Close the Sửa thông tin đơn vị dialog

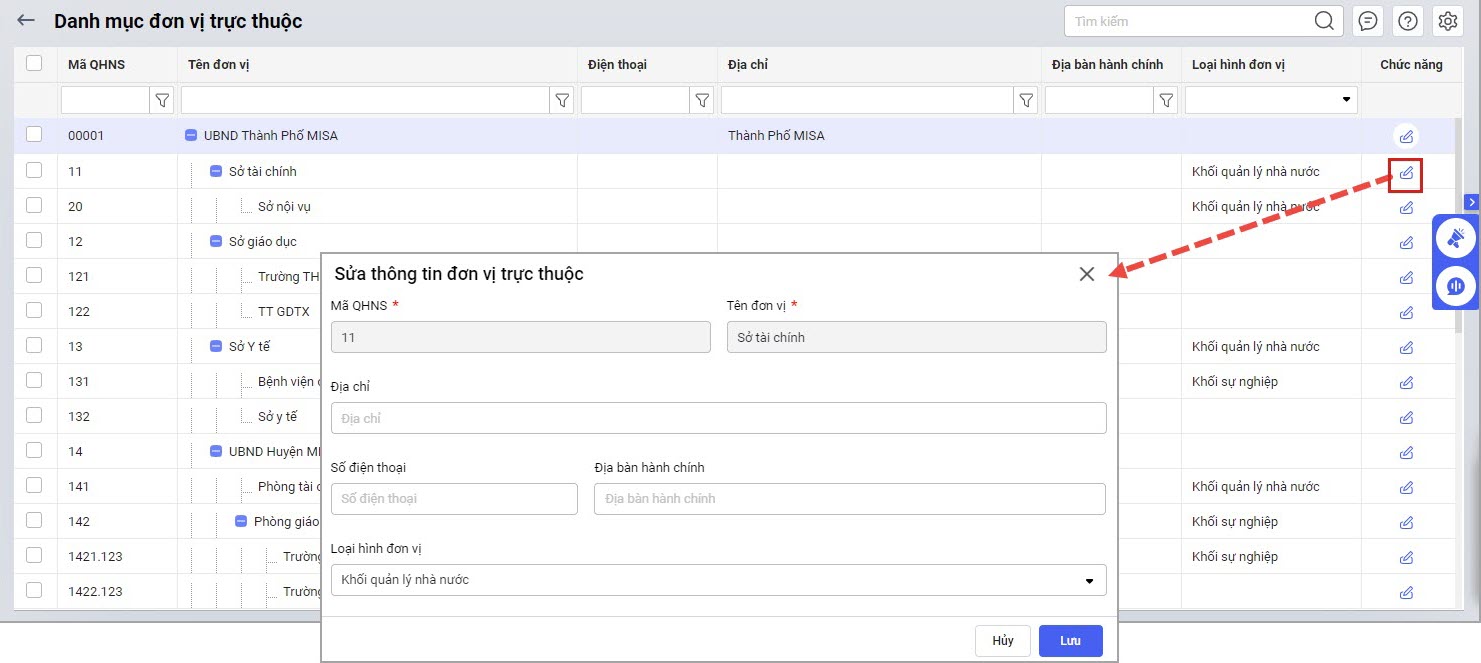(x=1087, y=274)
